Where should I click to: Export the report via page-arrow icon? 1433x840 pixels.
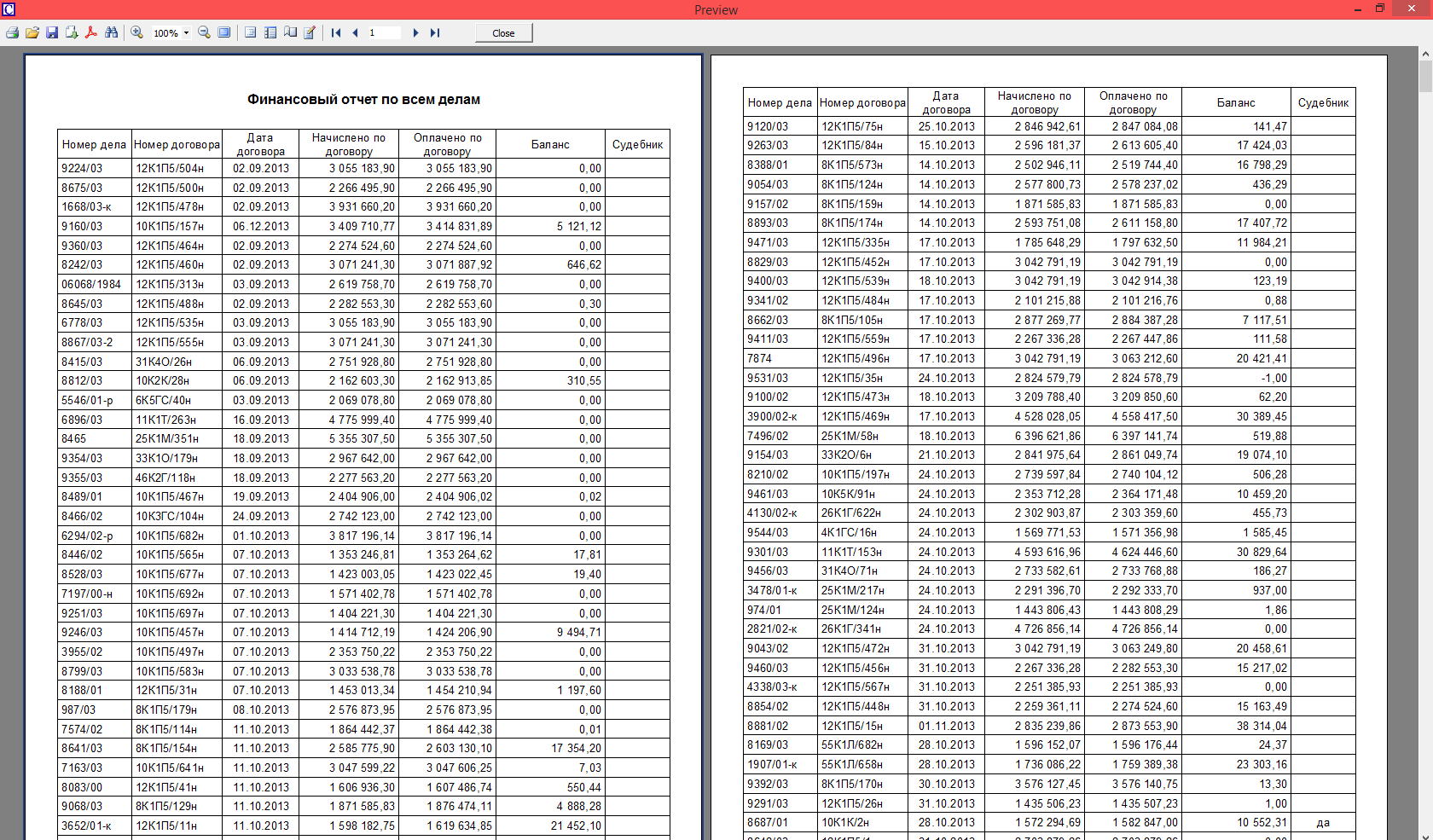pos(72,33)
